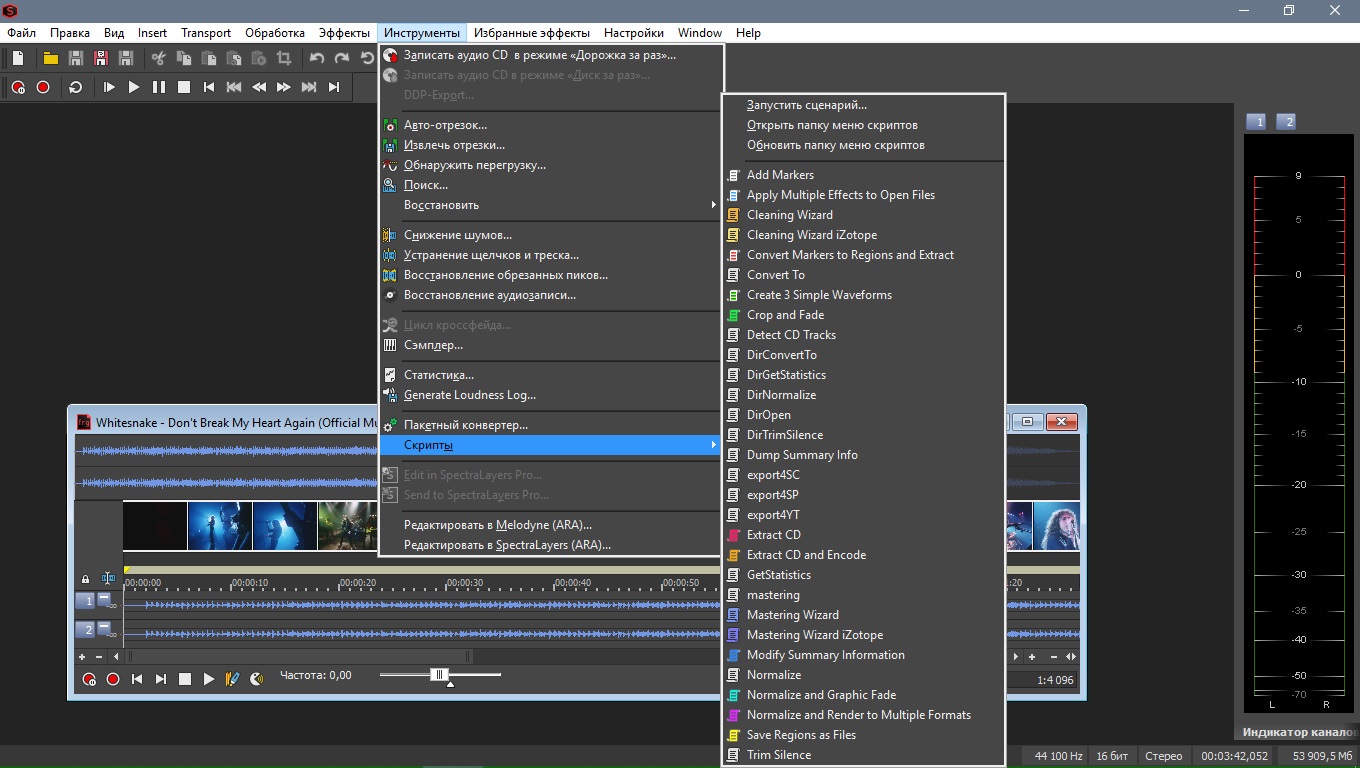
Task: Click Пакетный конвертер... menu entry
Action: (465, 425)
